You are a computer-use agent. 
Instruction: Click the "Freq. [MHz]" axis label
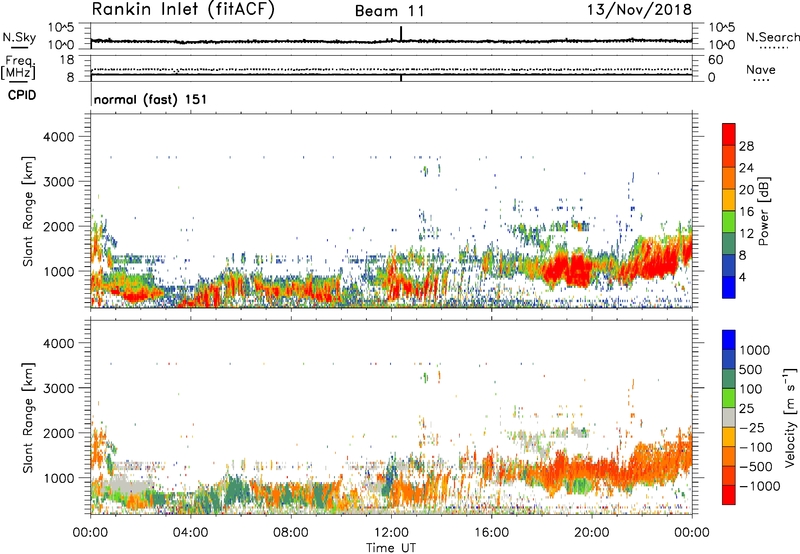coord(18,67)
